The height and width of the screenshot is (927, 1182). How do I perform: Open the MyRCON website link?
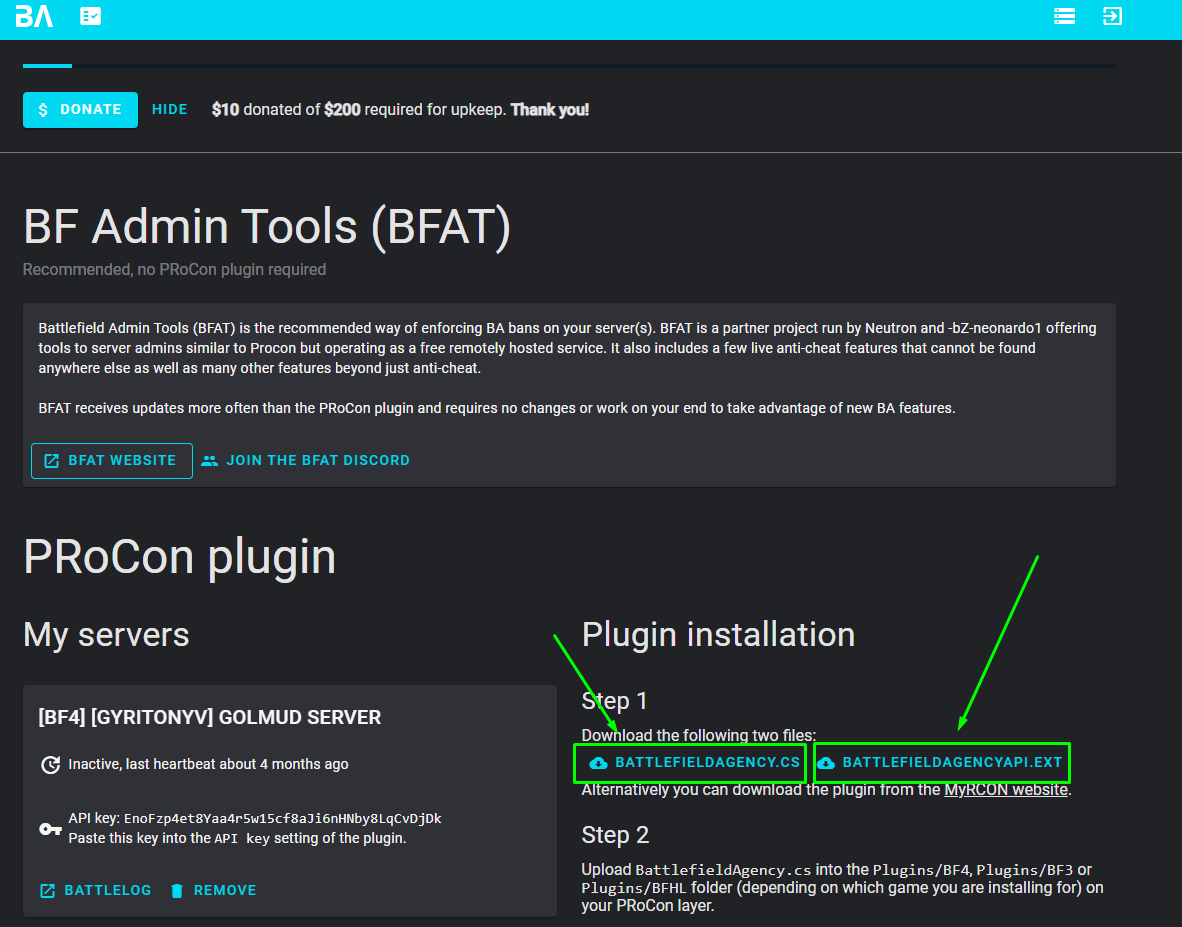[x=1005, y=790]
